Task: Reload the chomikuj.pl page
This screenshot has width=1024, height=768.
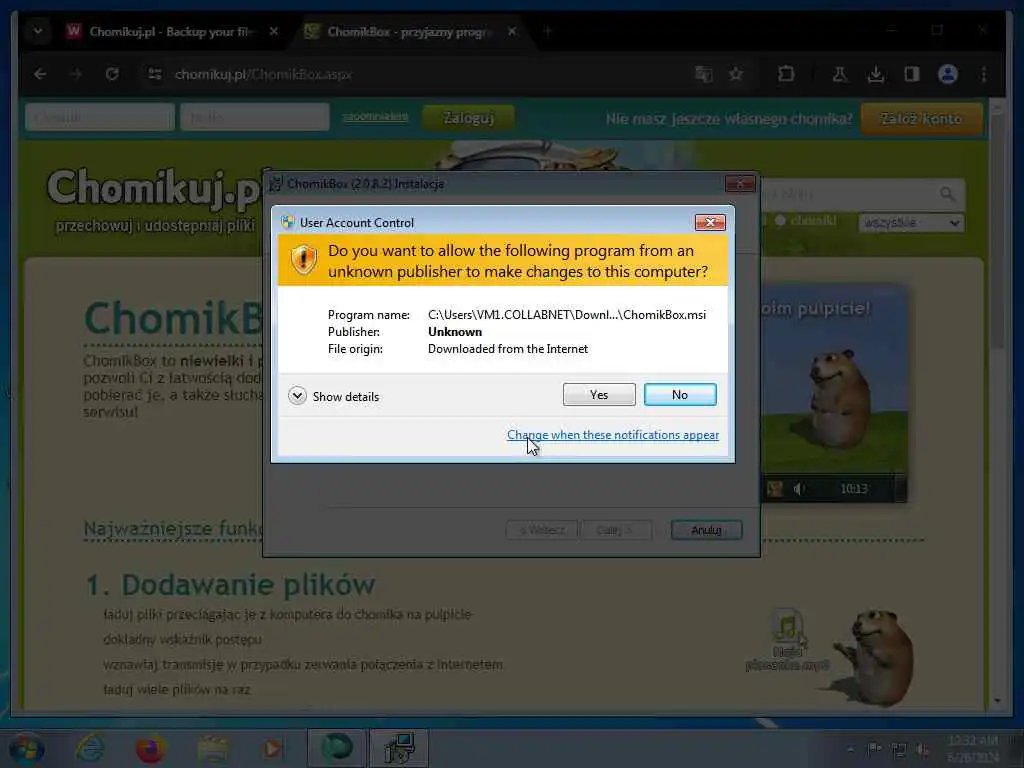Action: (112, 74)
